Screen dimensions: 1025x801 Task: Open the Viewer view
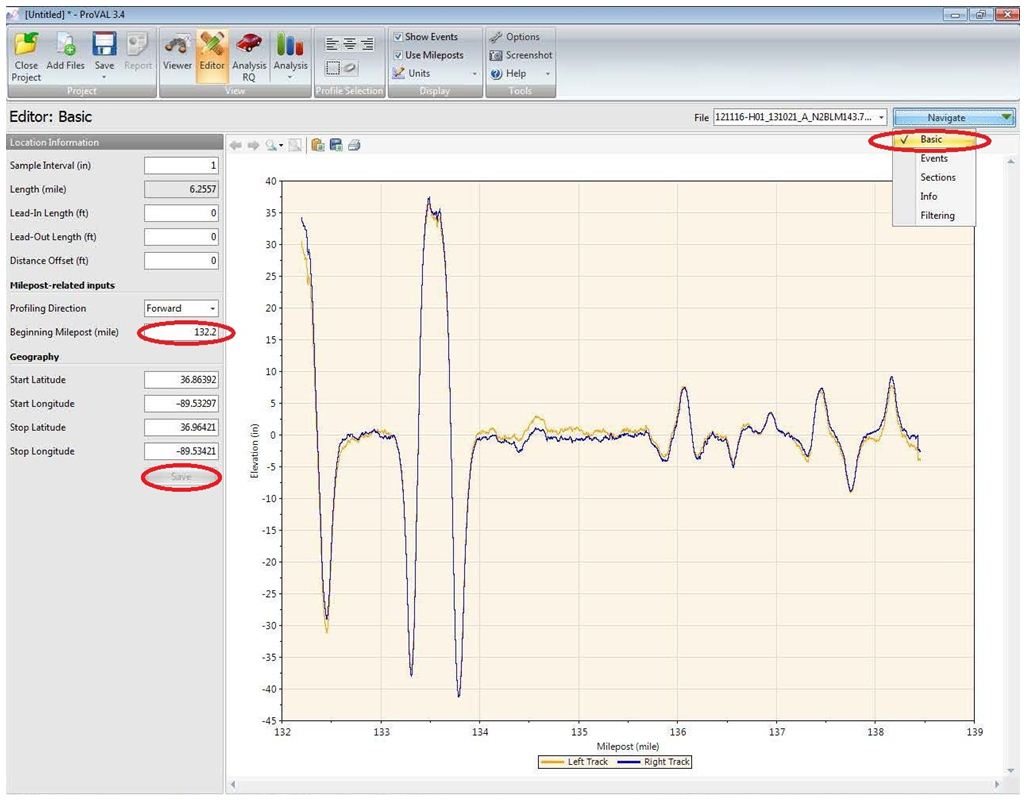[177, 54]
